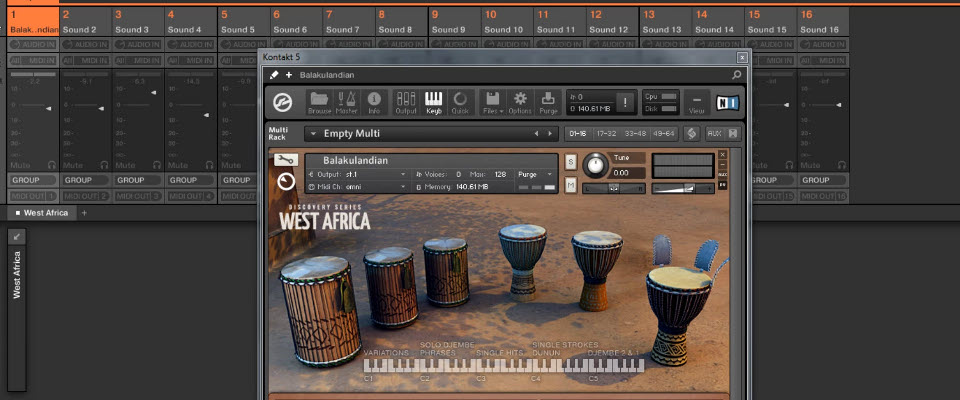Click MIDI OUT 1 button on channel 1
This screenshot has height=400, width=960.
coord(33,196)
